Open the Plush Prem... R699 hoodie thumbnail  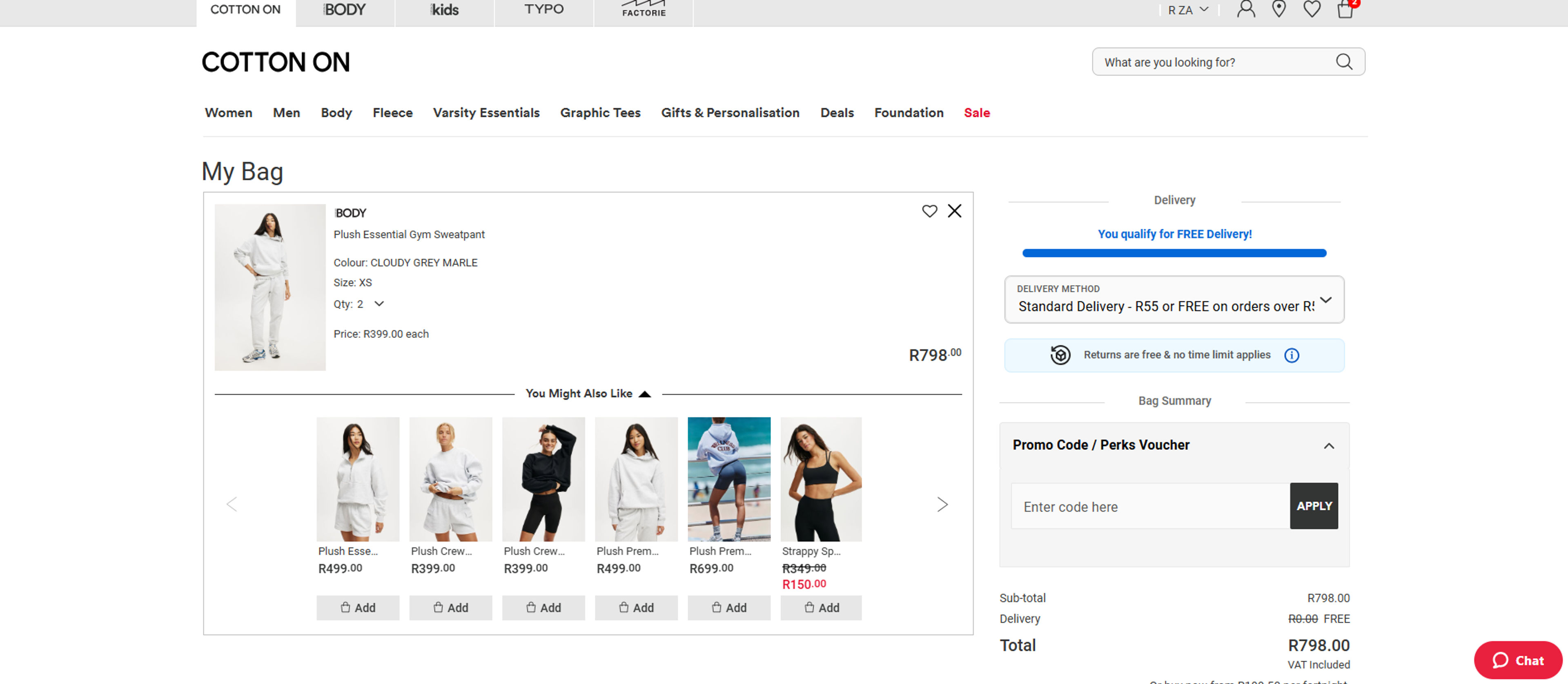729,479
